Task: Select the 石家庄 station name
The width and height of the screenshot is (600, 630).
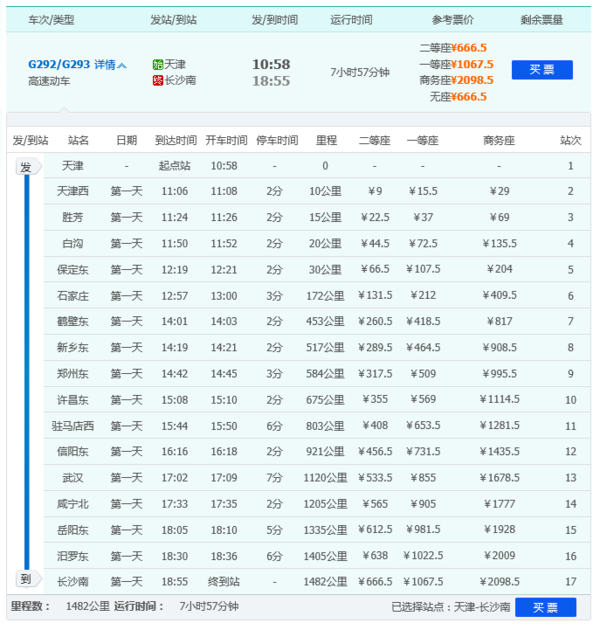Action: (x=73, y=296)
